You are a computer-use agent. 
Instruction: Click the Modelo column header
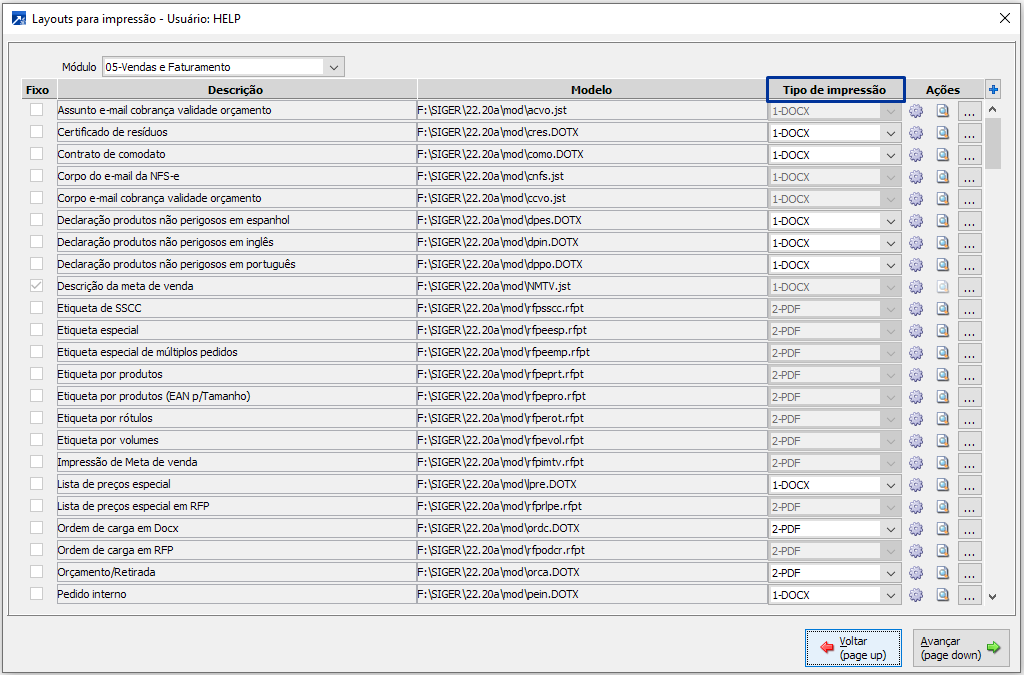592,89
